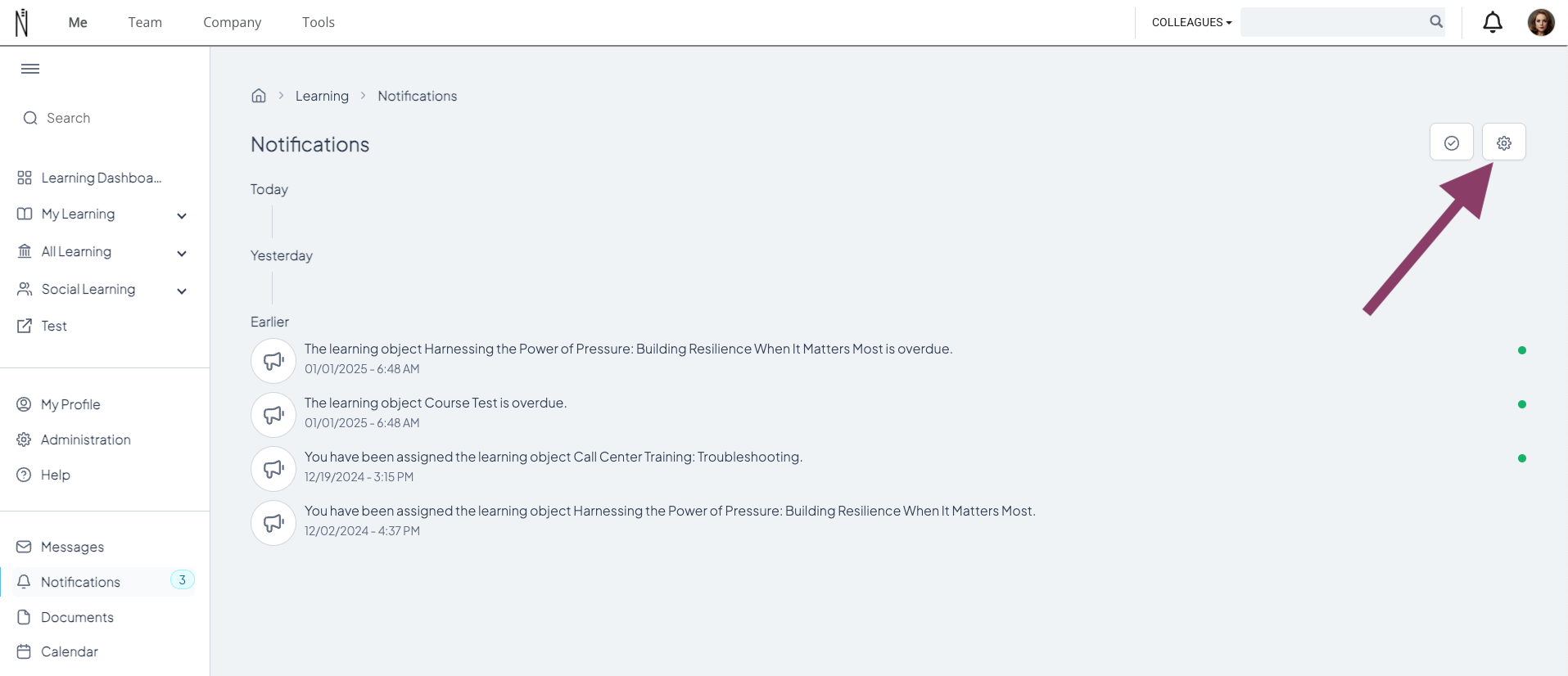The image size is (1568, 676).
Task: Collapse the sidebar with hamburger icon
Action: pos(30,69)
